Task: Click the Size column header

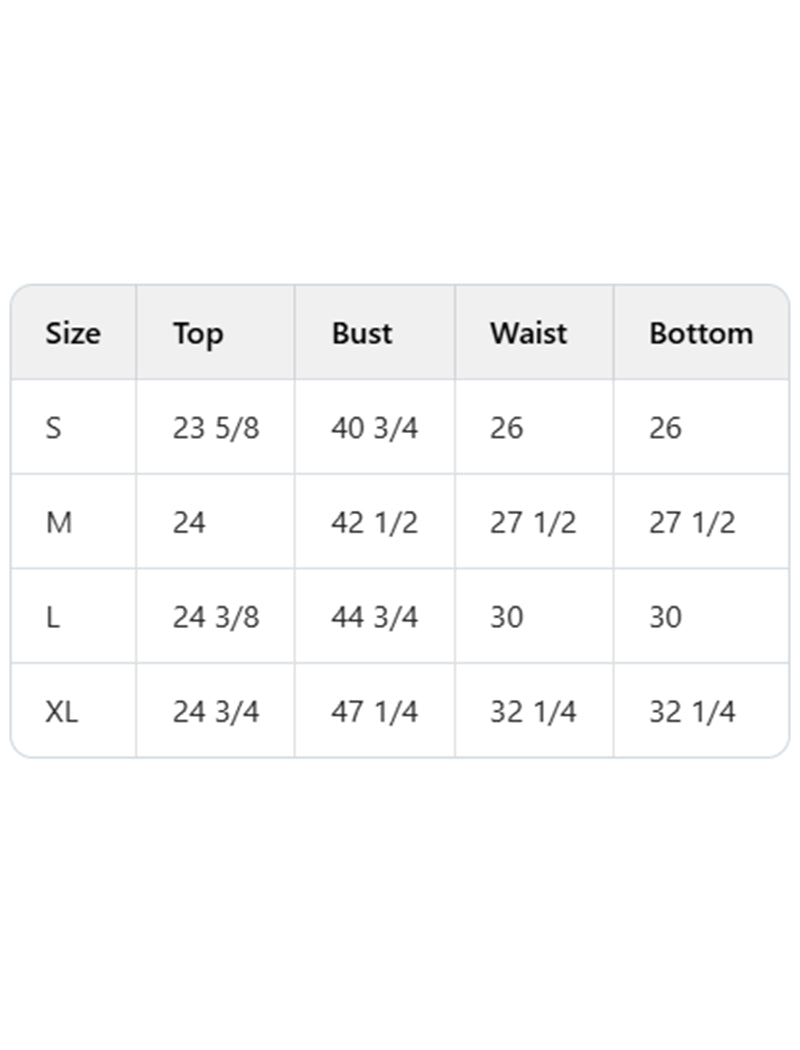Action: coord(73,333)
